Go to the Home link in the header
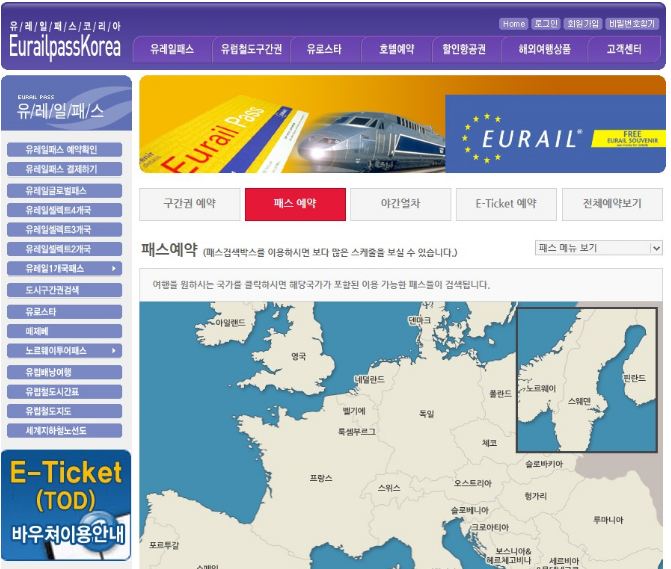Image resolution: width=671 pixels, height=569 pixels. coord(514,24)
